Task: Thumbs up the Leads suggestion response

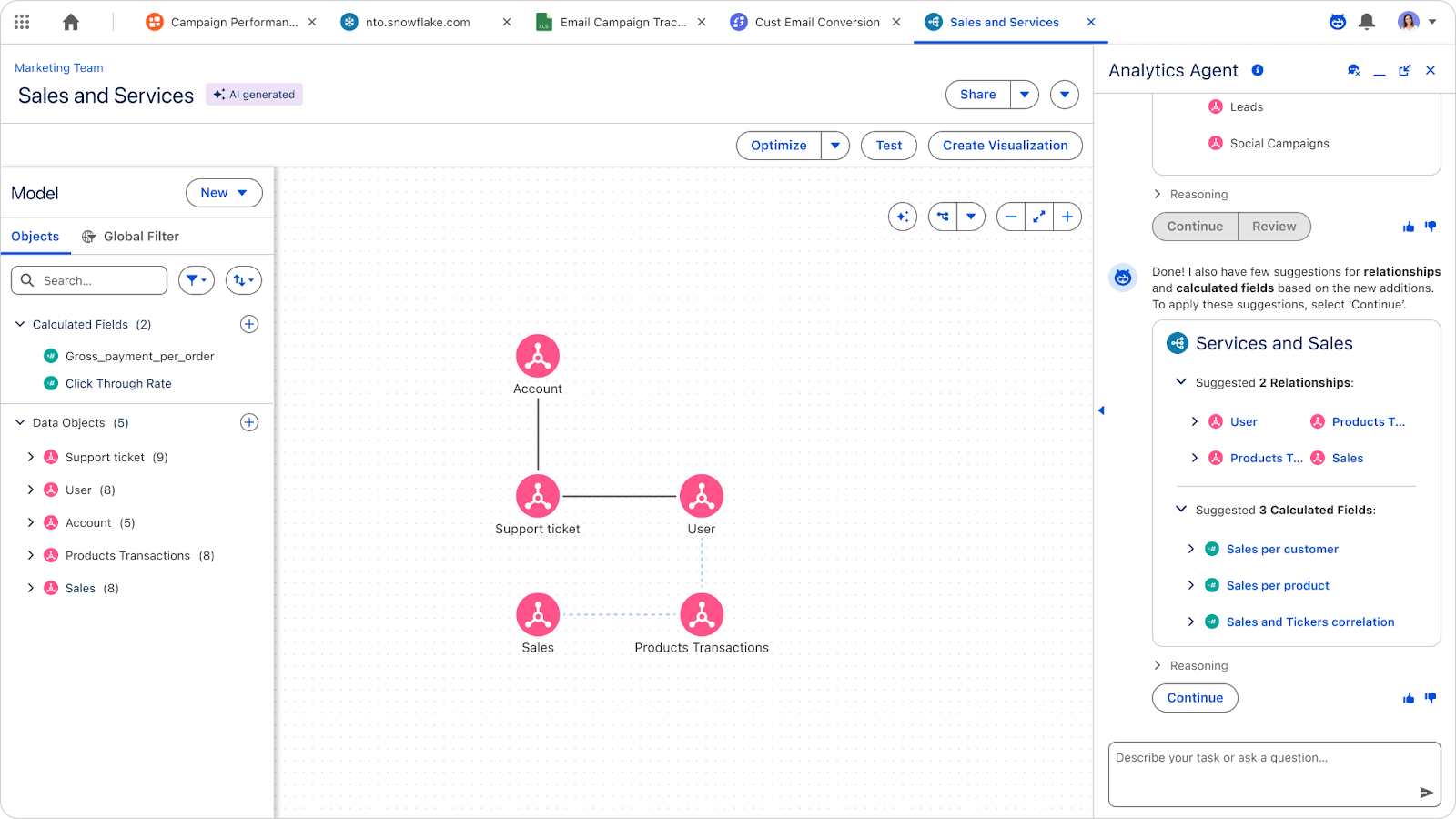Action: 1409,227
